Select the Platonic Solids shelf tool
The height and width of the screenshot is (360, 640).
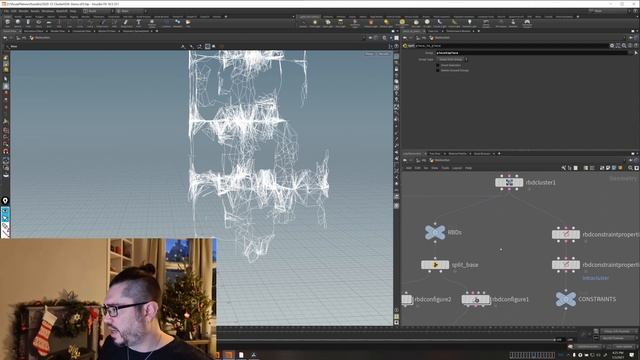151,24
